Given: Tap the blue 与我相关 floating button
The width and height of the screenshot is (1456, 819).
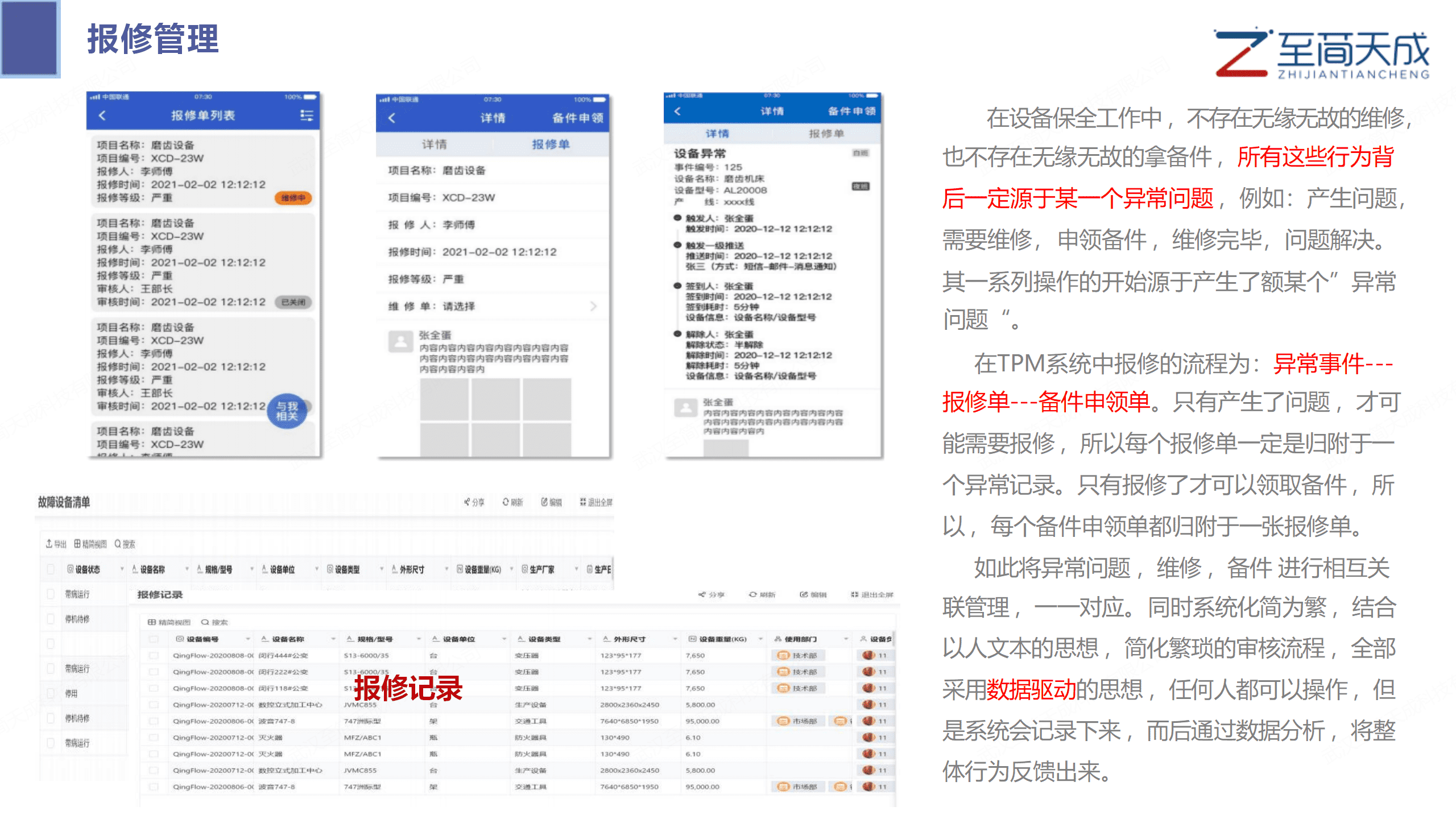Looking at the screenshot, I should 287,411.
